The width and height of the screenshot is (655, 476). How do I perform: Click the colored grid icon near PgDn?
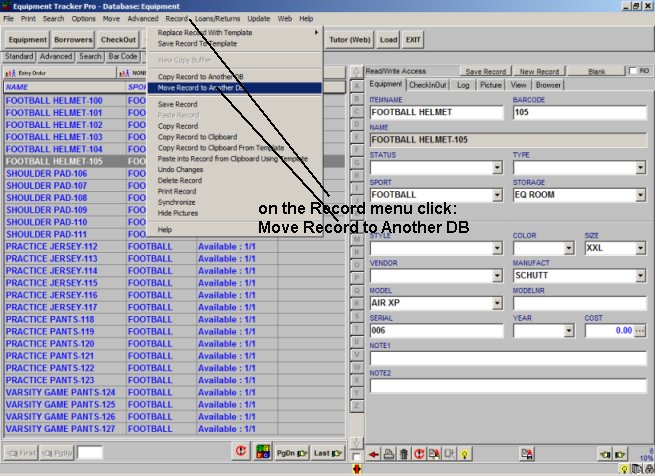(x=263, y=452)
